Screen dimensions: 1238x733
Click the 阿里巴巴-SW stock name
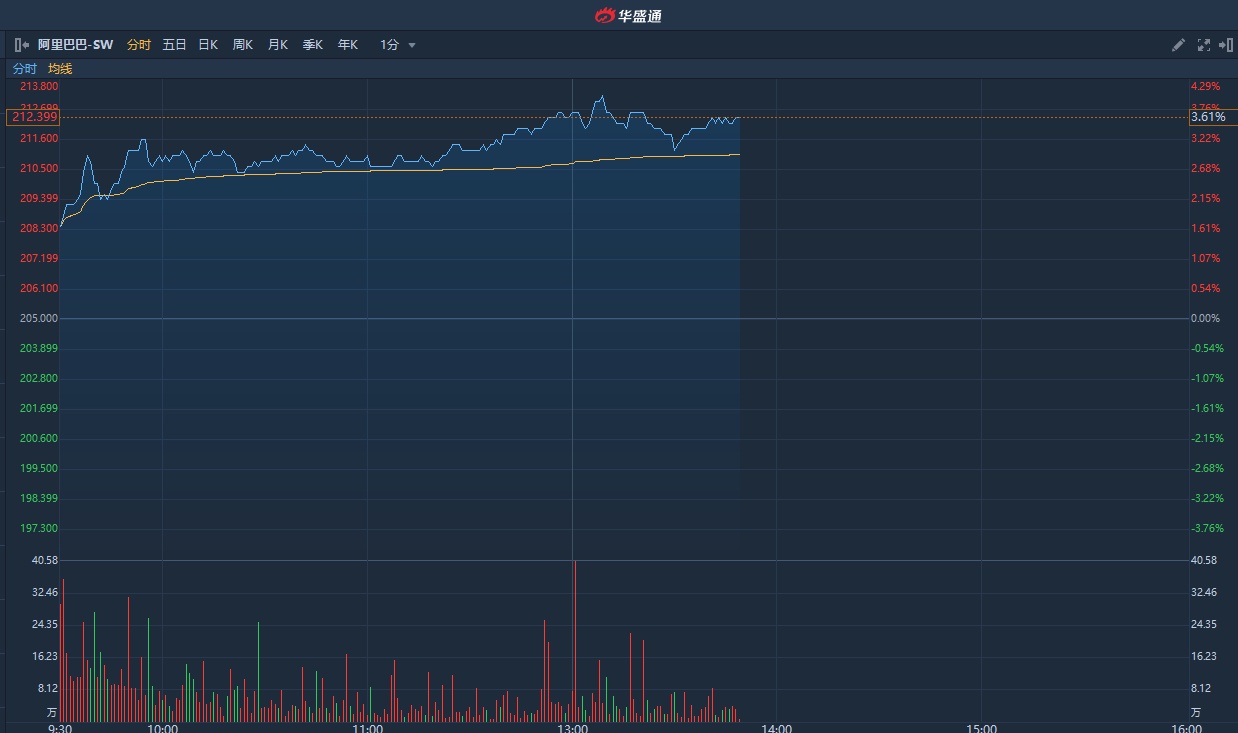pyautogui.click(x=76, y=45)
